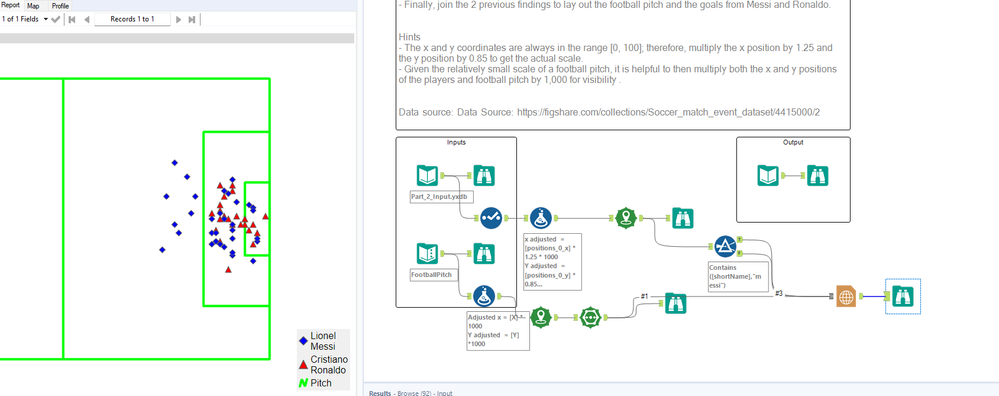Image resolution: width=999 pixels, height=396 pixels.
Task: Select the lower Create Points tool
Action: [541, 317]
